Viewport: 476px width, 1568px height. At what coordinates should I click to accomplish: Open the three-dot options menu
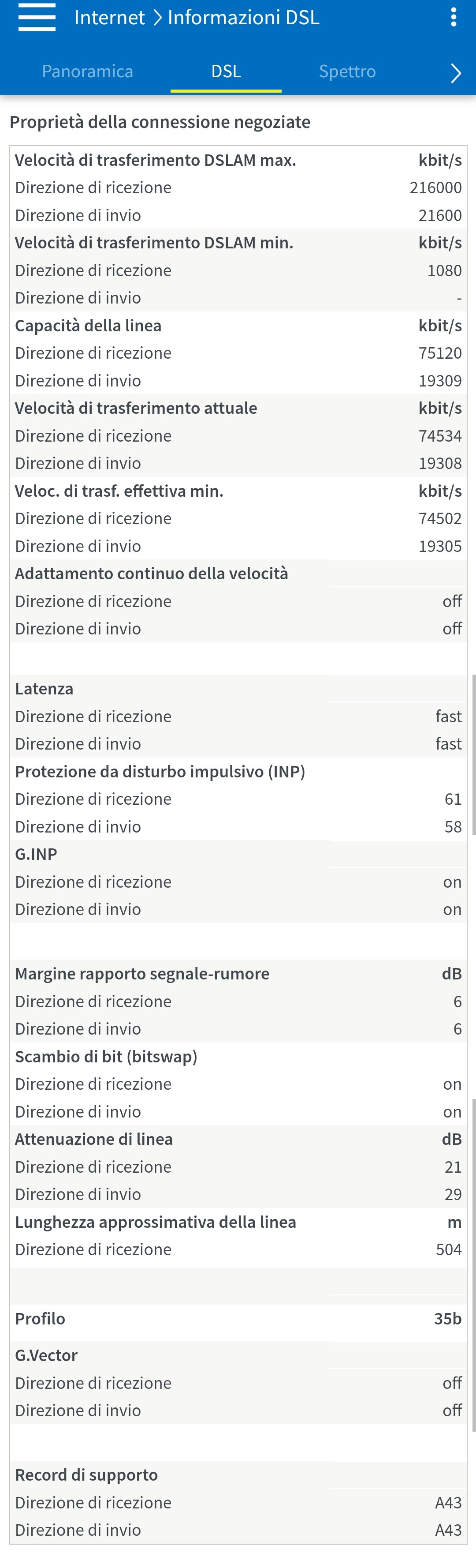454,17
